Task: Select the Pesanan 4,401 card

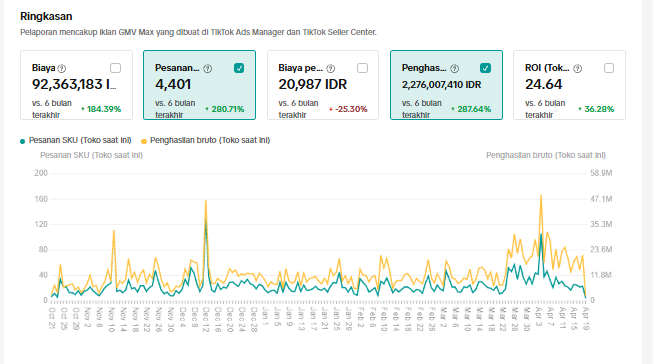Action: pyautogui.click(x=199, y=85)
